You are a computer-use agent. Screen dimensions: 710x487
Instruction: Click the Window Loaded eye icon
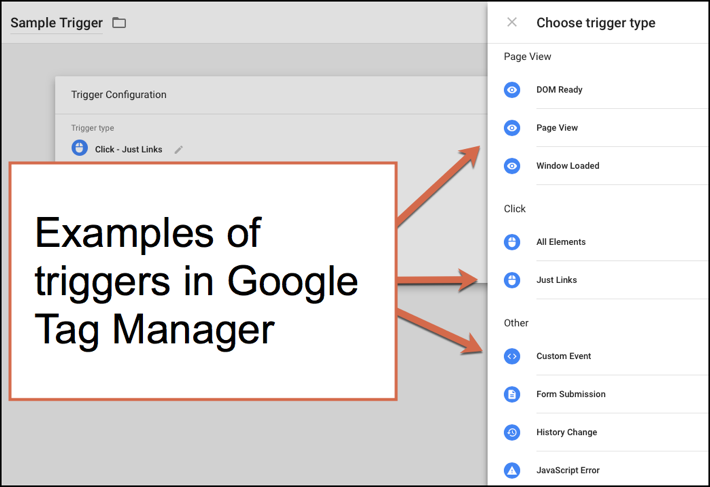[x=512, y=166]
